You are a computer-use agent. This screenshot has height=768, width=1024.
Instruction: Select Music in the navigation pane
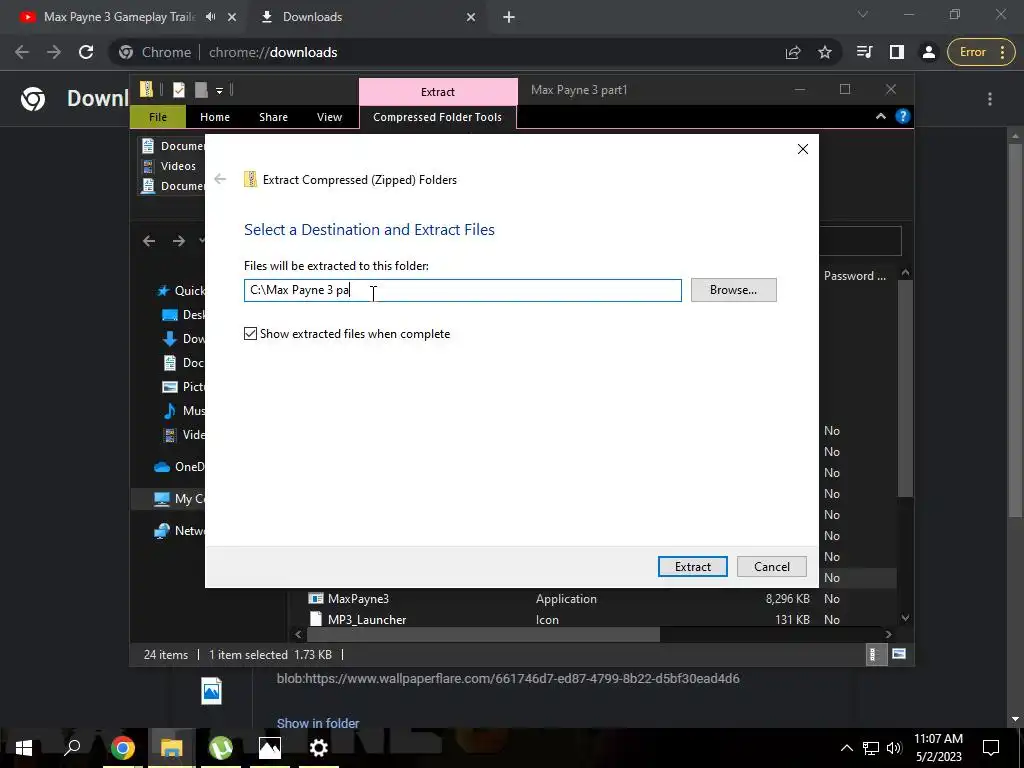pyautogui.click(x=184, y=411)
